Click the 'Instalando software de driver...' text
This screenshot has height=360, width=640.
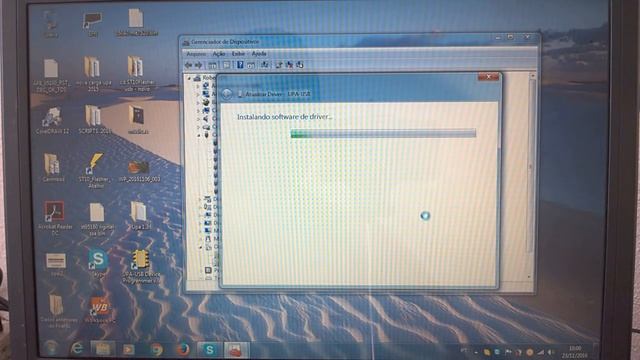(284, 117)
